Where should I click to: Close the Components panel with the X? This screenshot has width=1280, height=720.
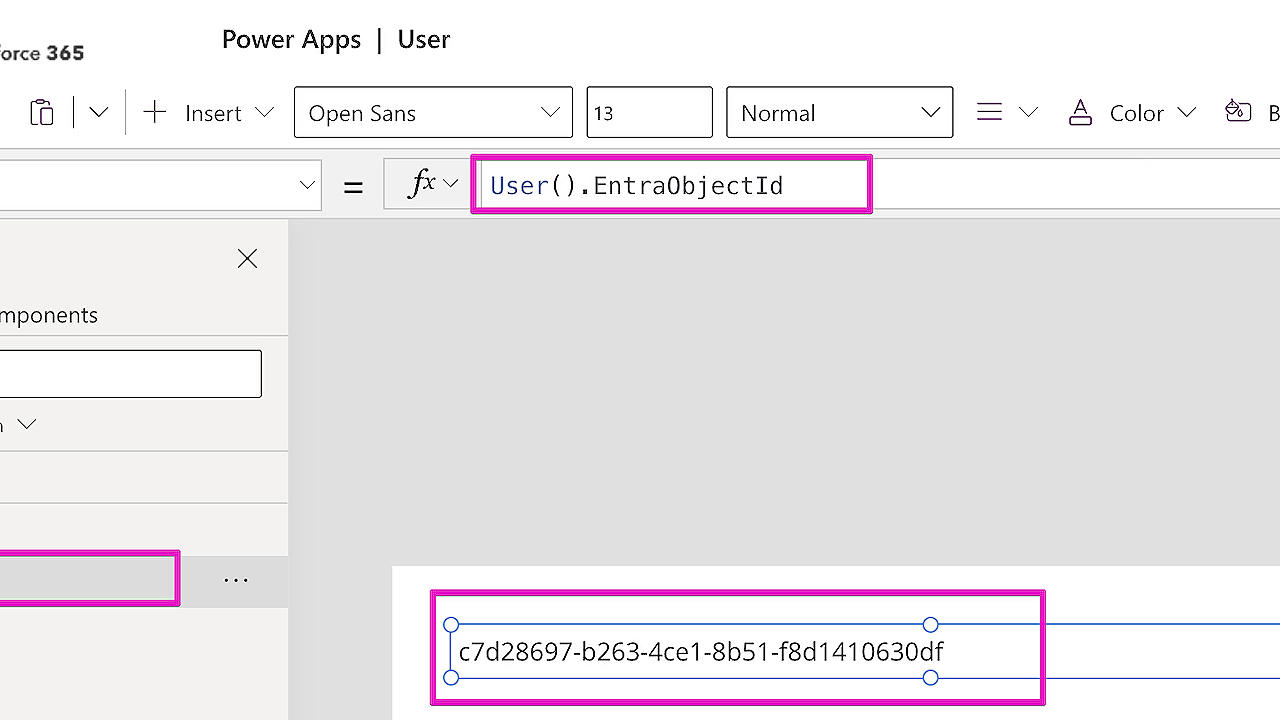point(247,258)
